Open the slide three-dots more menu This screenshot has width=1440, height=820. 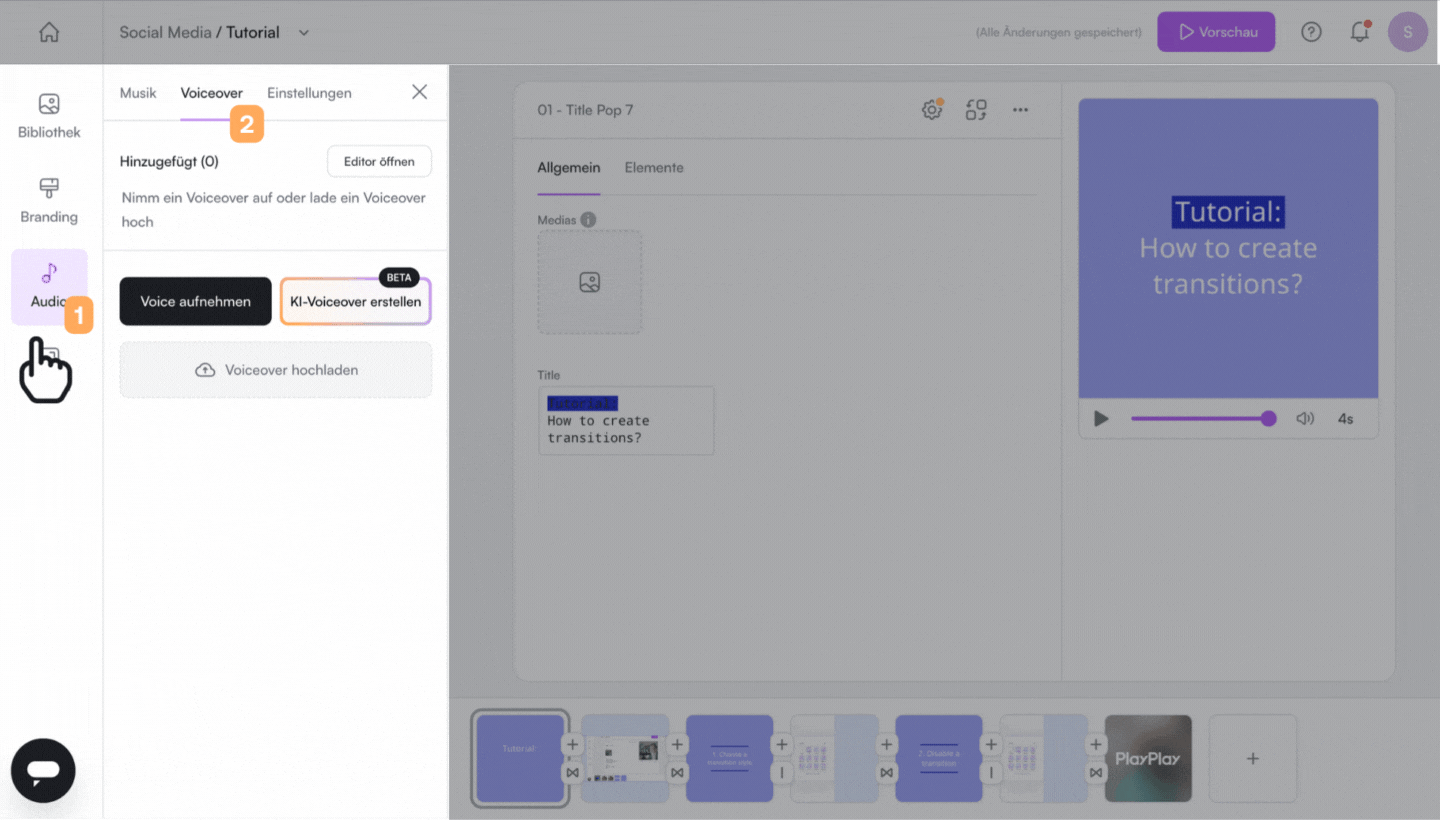[1020, 110]
